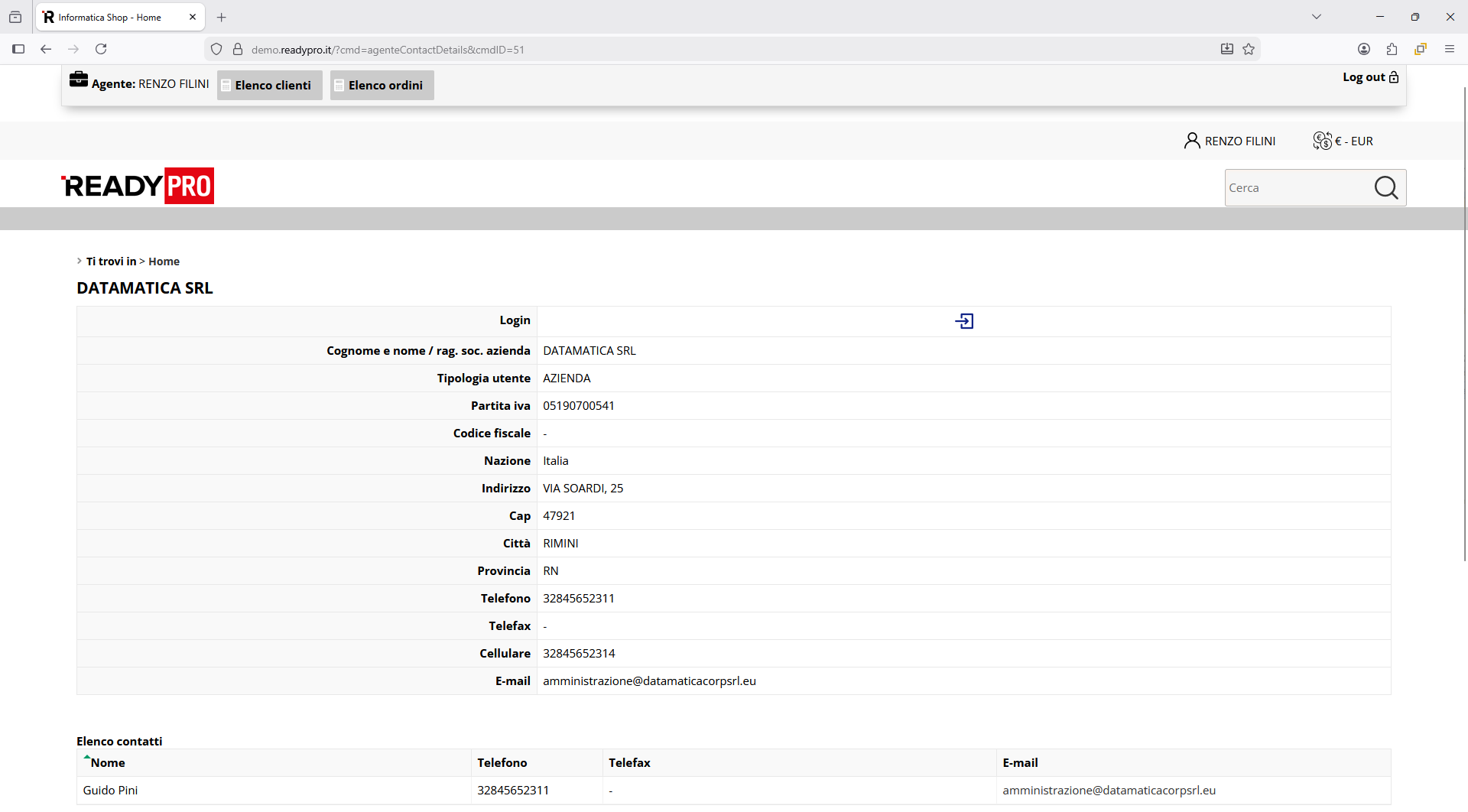The height and width of the screenshot is (812, 1468).
Task: Click the agent briefcase icon
Action: click(x=79, y=79)
